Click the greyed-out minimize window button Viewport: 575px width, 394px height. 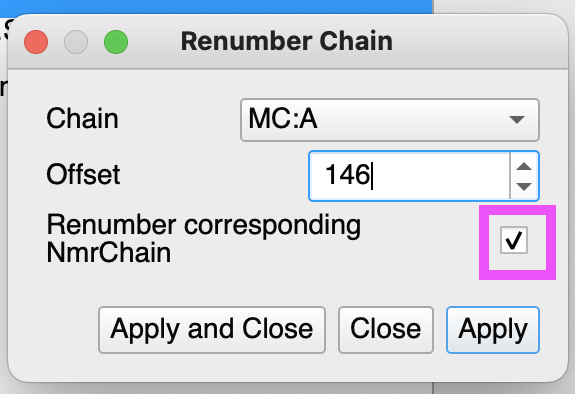click(76, 42)
